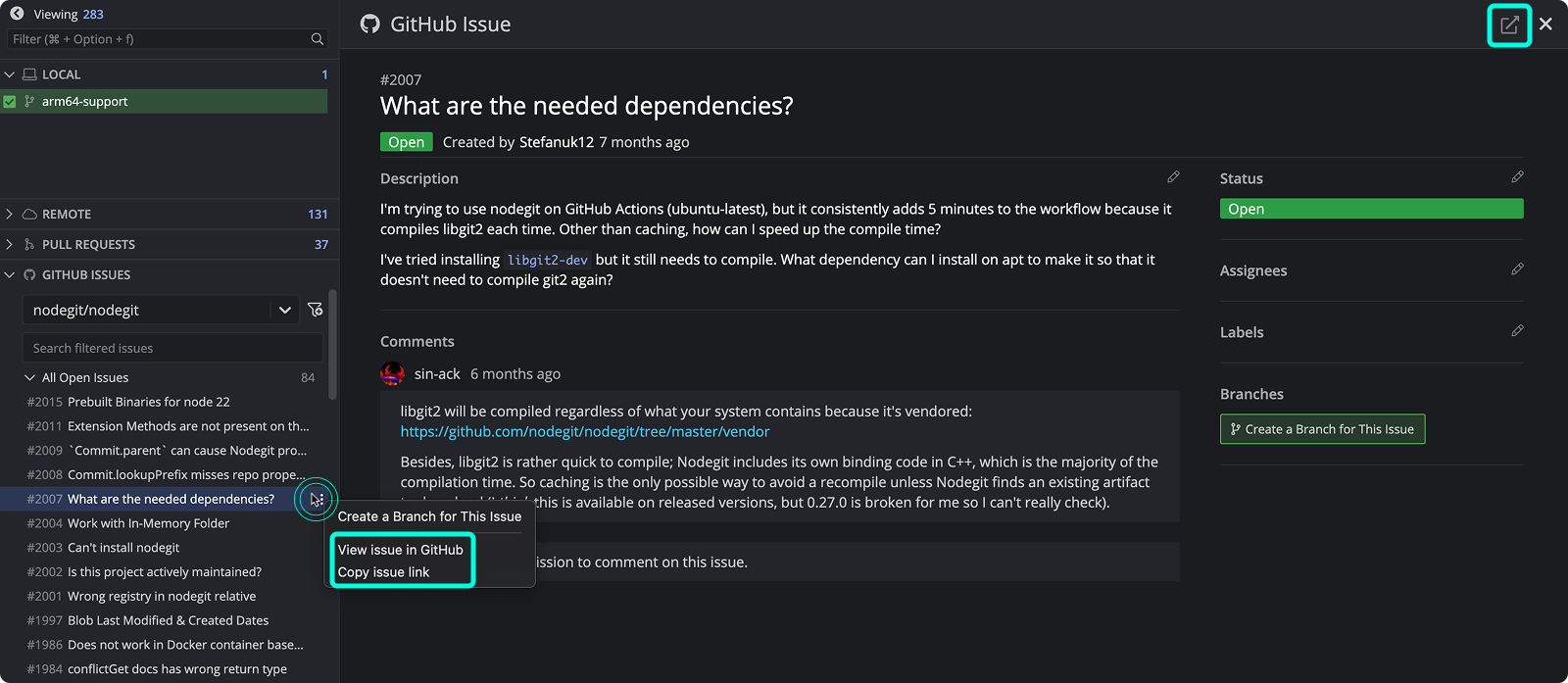Click the GitHub logo in panel header
The height and width of the screenshot is (683, 1568).
[x=369, y=24]
